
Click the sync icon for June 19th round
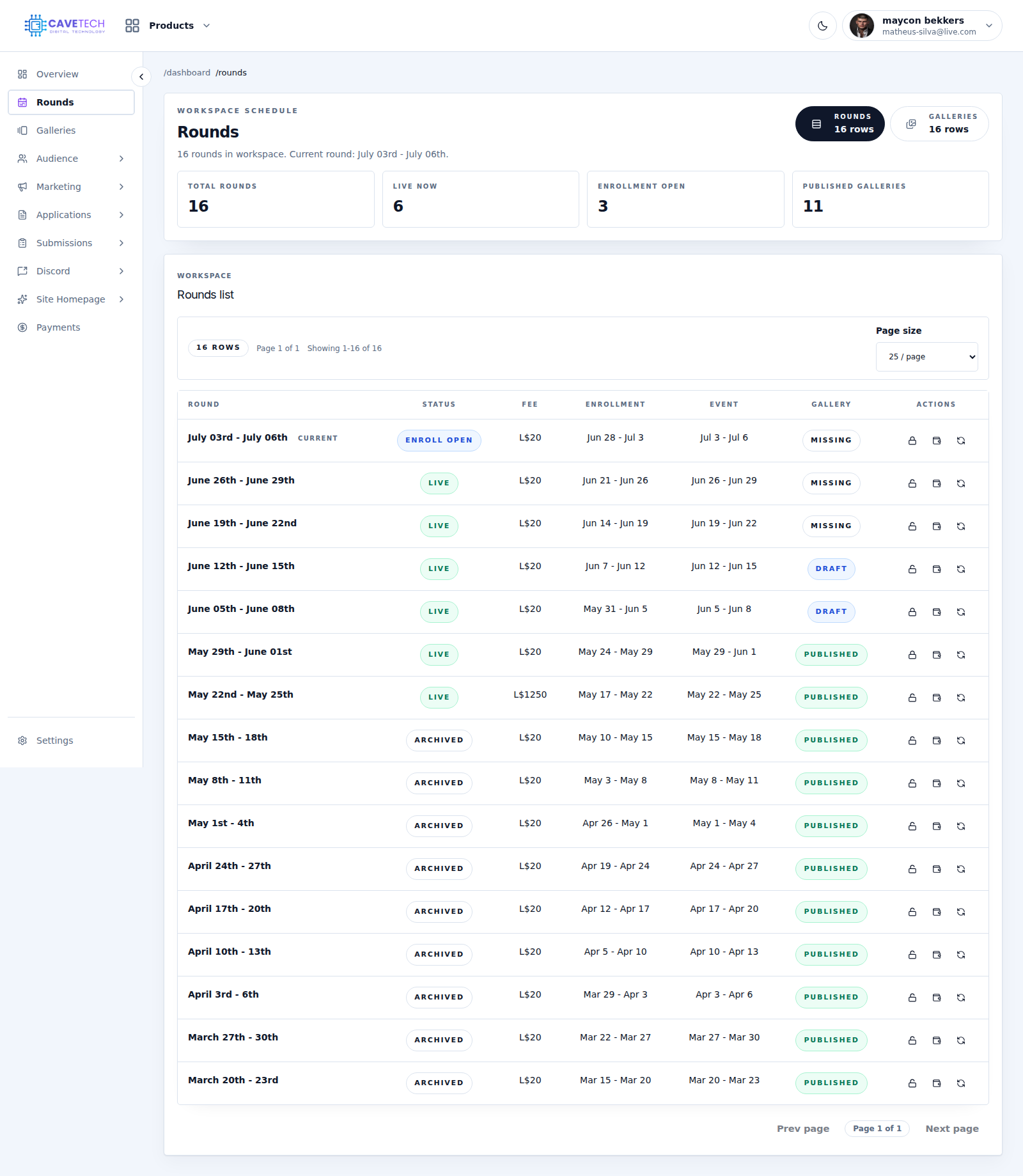coord(961,526)
